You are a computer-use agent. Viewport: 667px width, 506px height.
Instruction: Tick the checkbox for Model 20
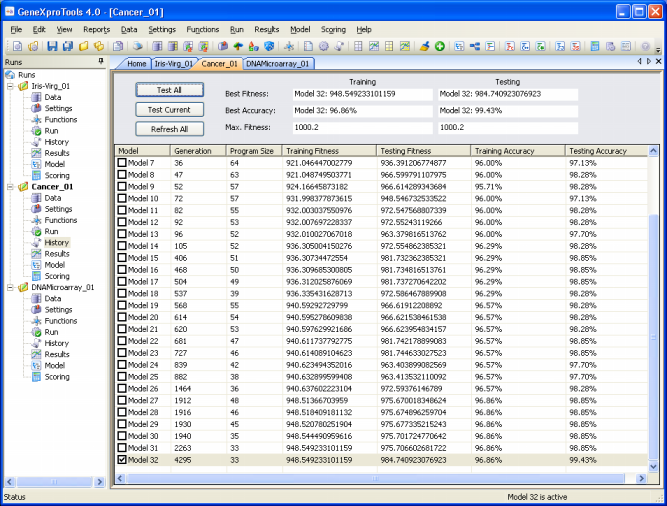pyautogui.click(x=123, y=316)
